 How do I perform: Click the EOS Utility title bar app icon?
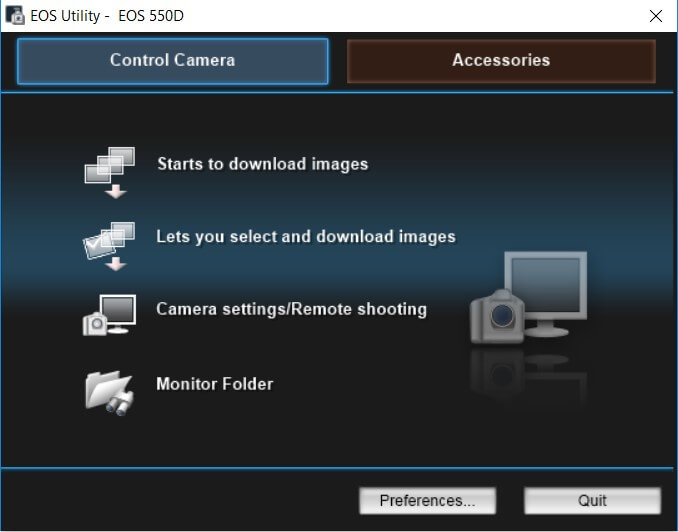(x=15, y=16)
